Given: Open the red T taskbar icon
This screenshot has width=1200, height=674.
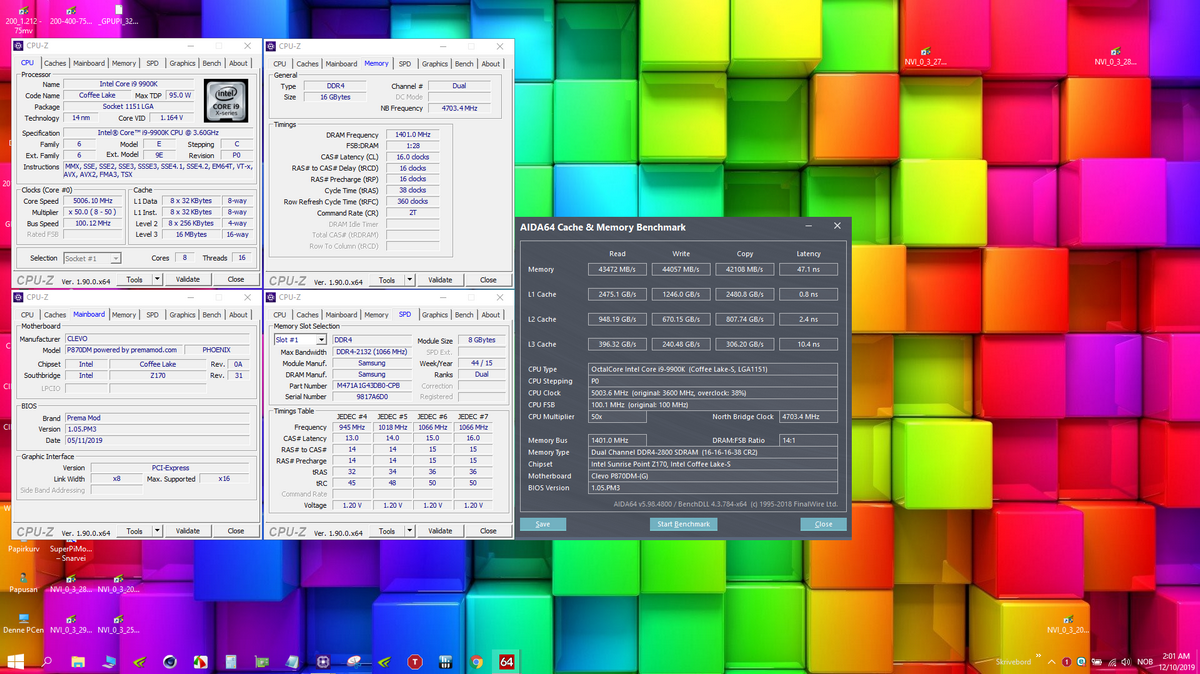Looking at the screenshot, I should [x=414, y=661].
